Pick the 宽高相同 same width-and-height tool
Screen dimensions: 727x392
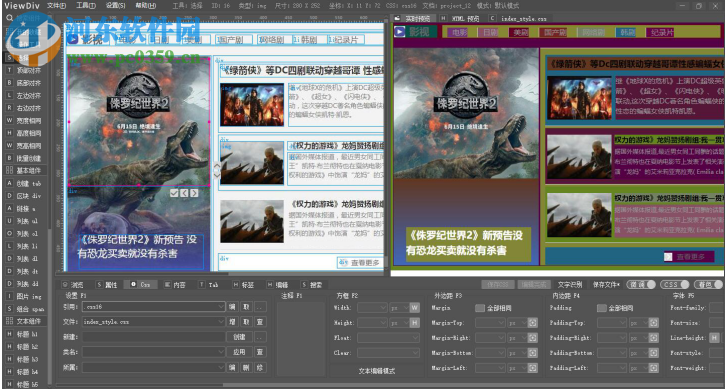(x=25, y=146)
